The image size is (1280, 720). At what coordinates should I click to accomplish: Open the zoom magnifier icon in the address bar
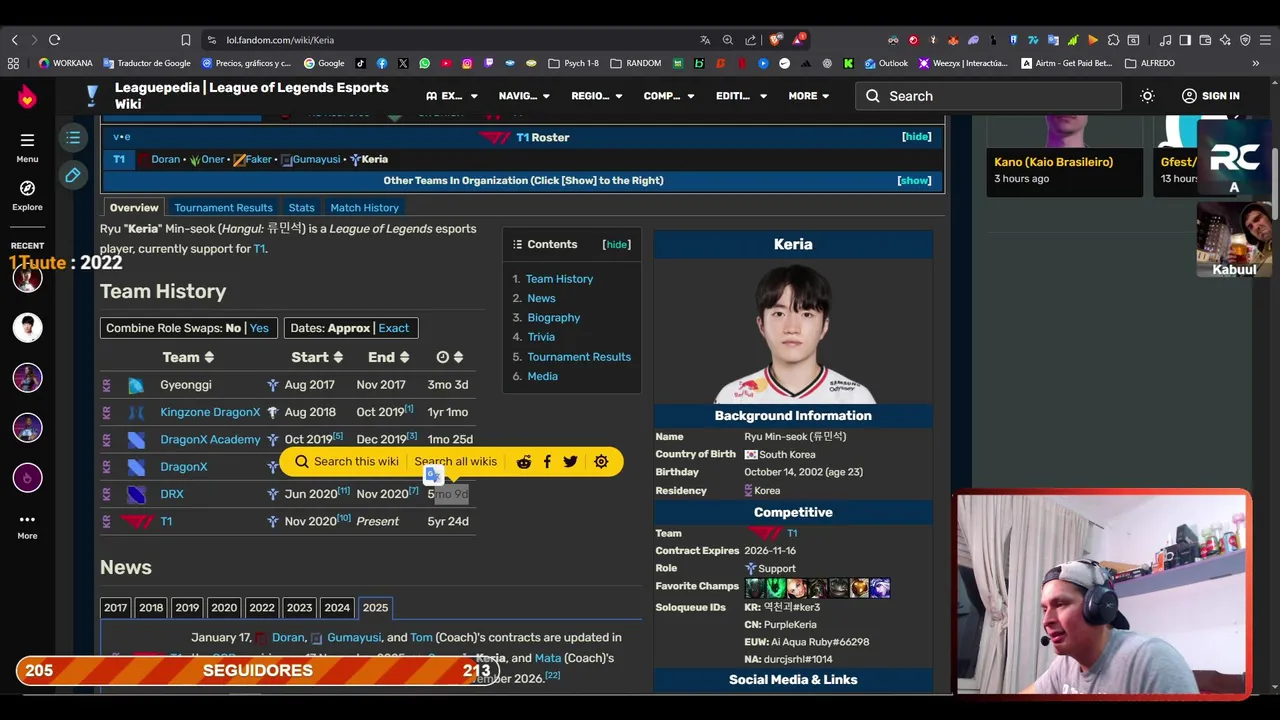[x=728, y=40]
